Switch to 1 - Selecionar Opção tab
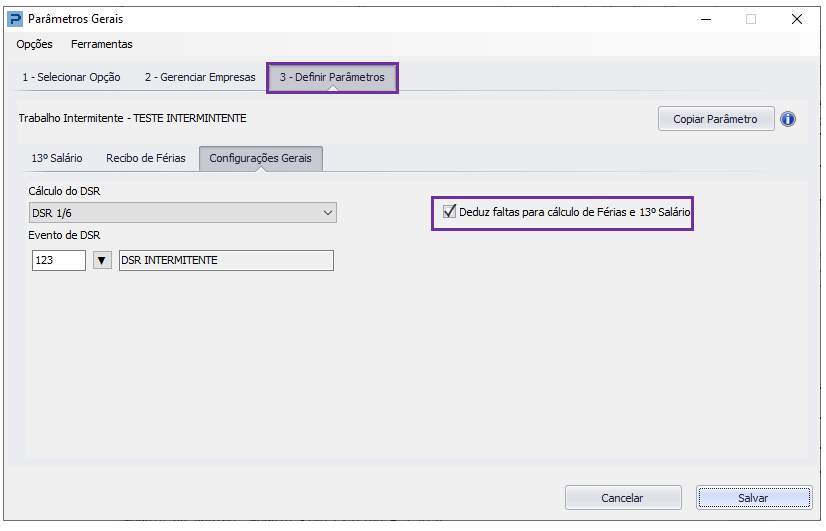The width and height of the screenshot is (826, 531). click(x=71, y=77)
